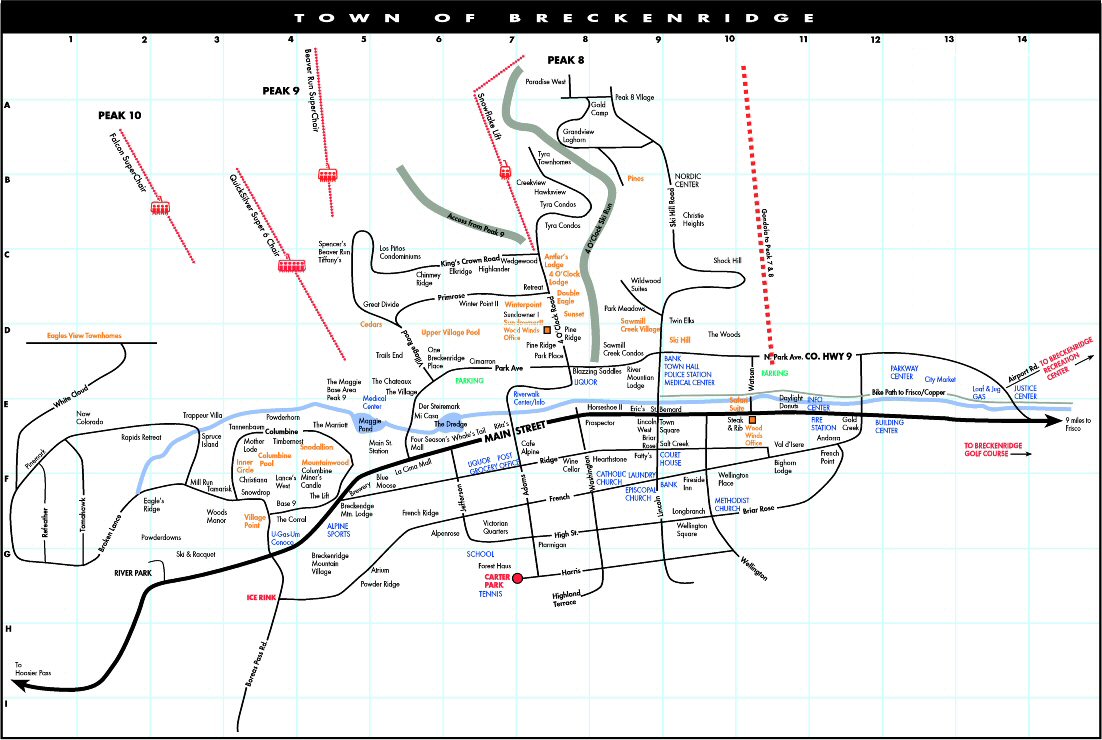
Task: Click the red dotted Gondola line
Action: pos(756,200)
